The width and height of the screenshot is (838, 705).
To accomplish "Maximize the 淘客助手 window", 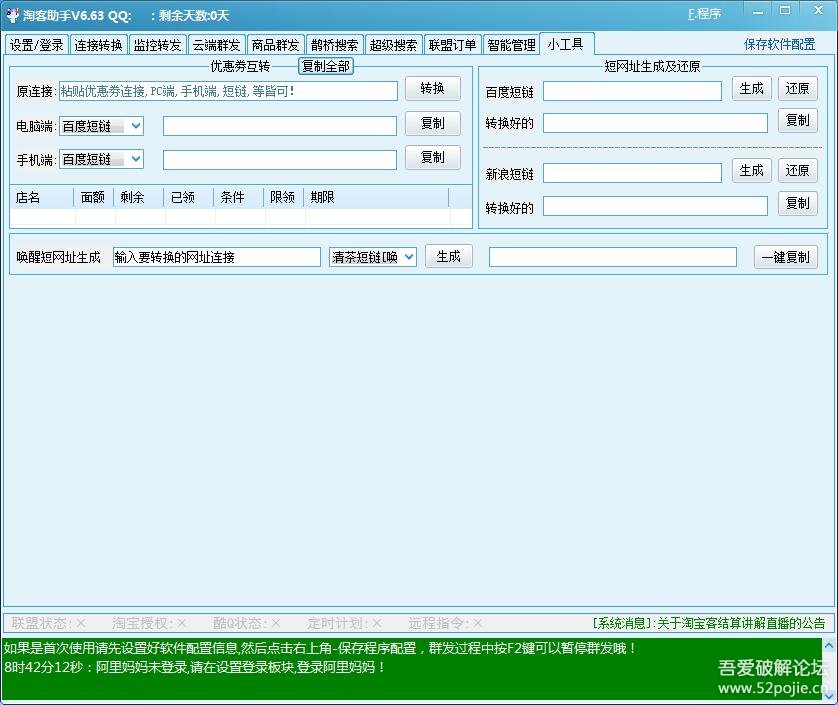I will [785, 11].
